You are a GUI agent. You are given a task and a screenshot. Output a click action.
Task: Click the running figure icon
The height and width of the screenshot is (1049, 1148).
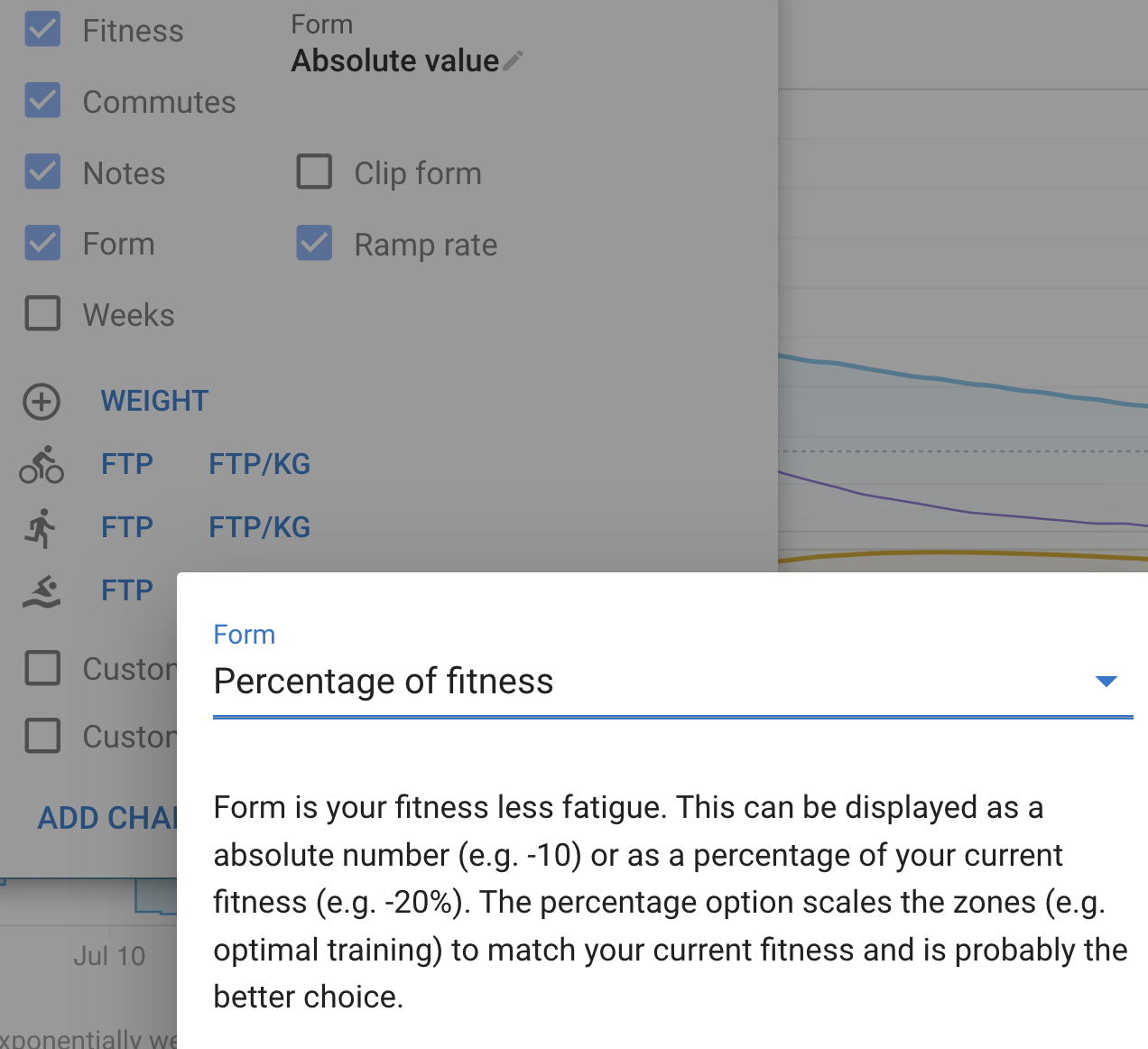41,528
